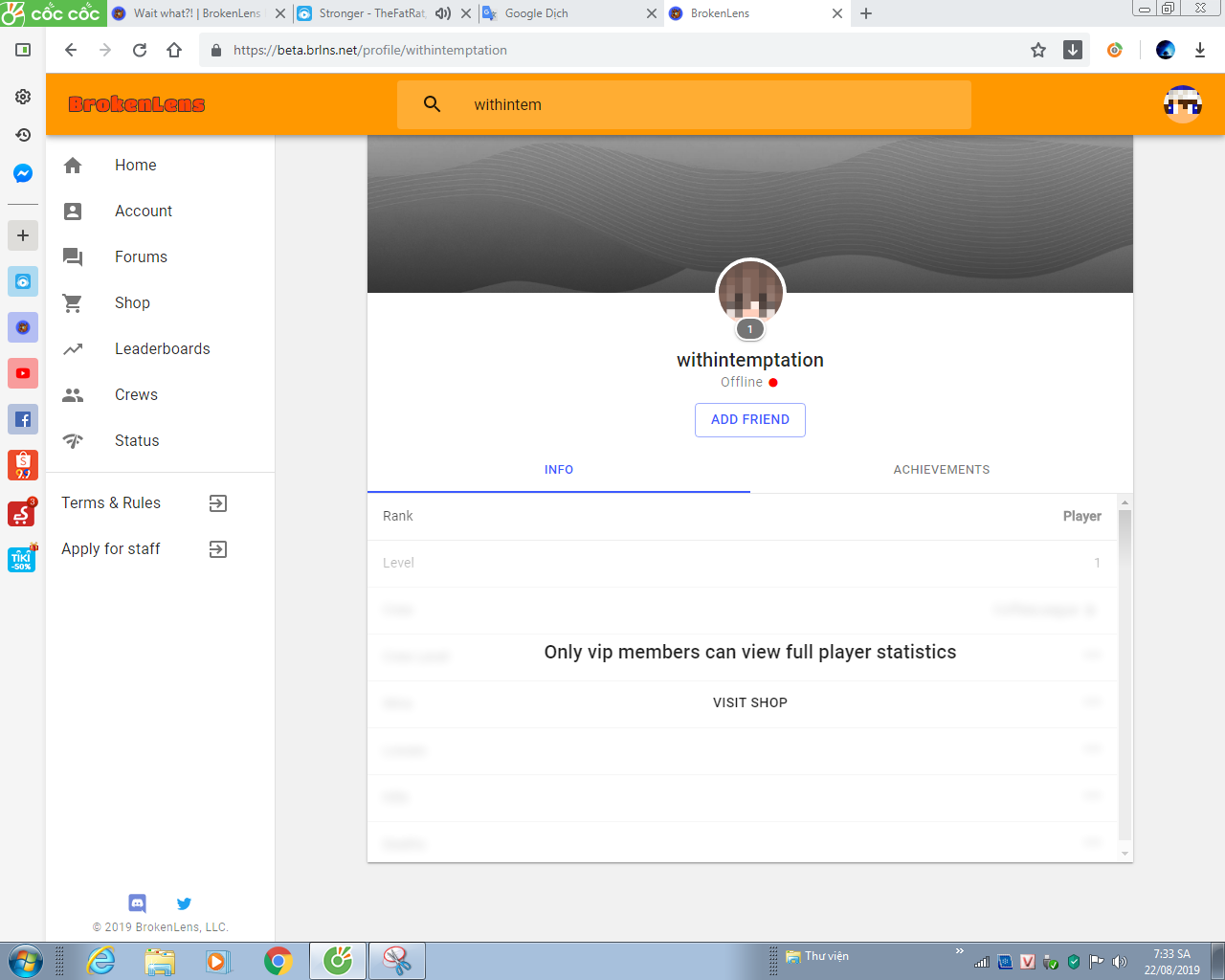
Task: Open Shopee shortcut in browser sidebar
Action: (23, 465)
